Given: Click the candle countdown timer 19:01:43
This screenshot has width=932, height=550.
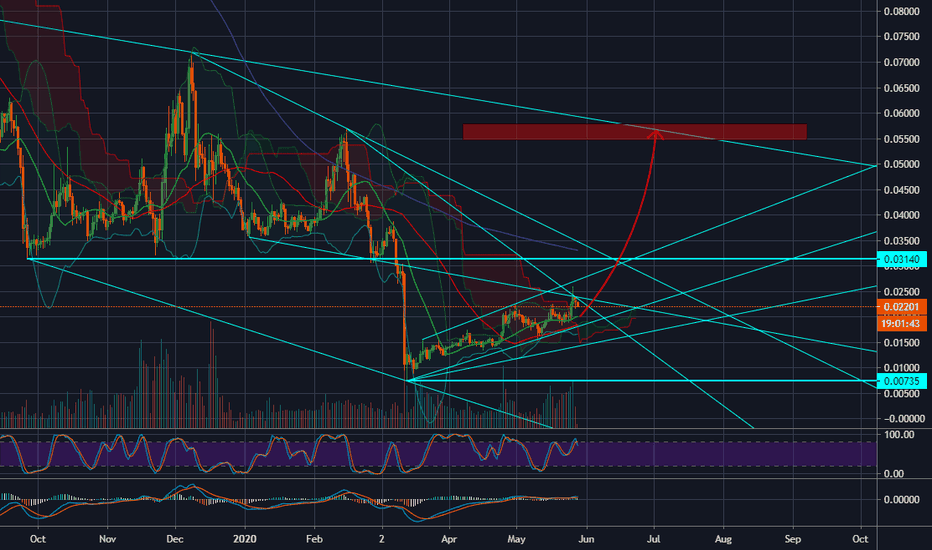Looking at the screenshot, I should pos(902,323).
